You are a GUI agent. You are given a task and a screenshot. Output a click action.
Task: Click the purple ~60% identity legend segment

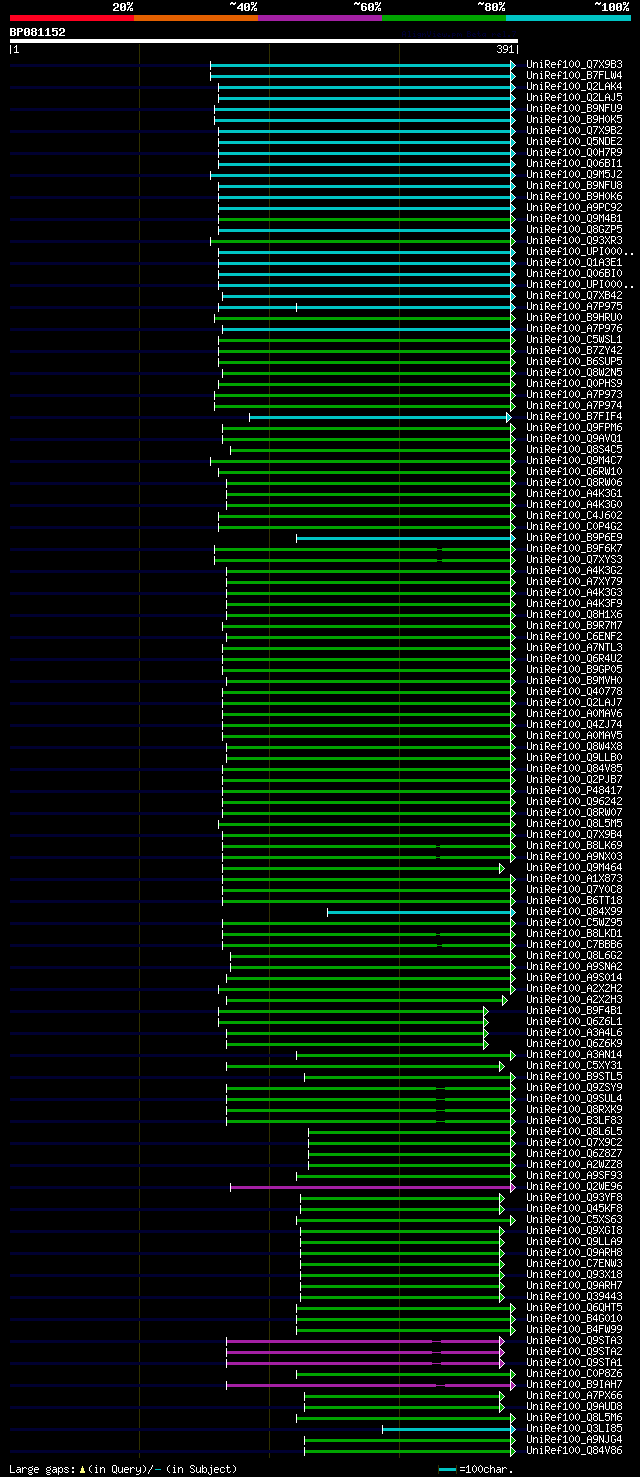click(320, 18)
